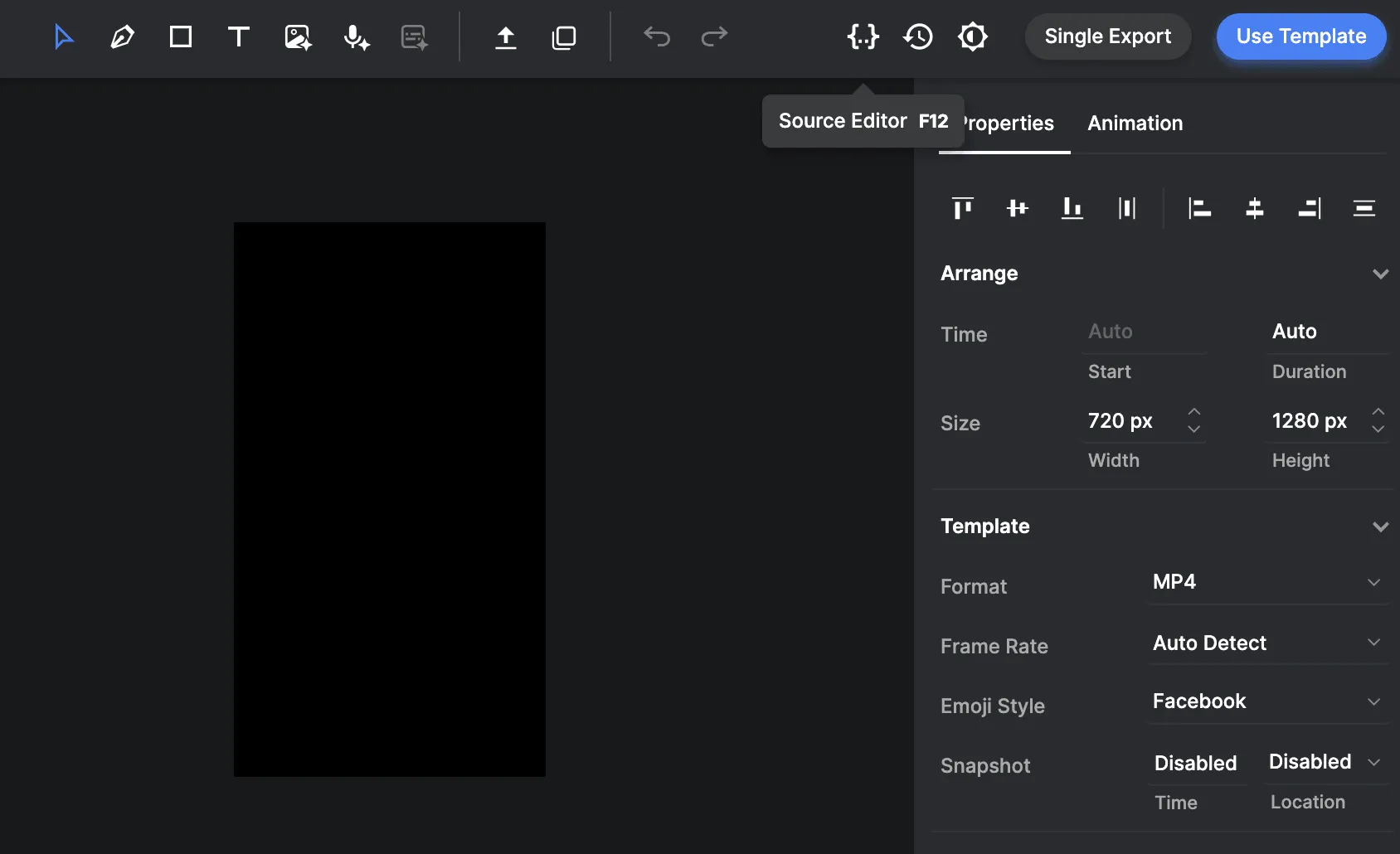The height and width of the screenshot is (854, 1400).
Task: Open the AI image generation tool
Action: click(x=297, y=36)
